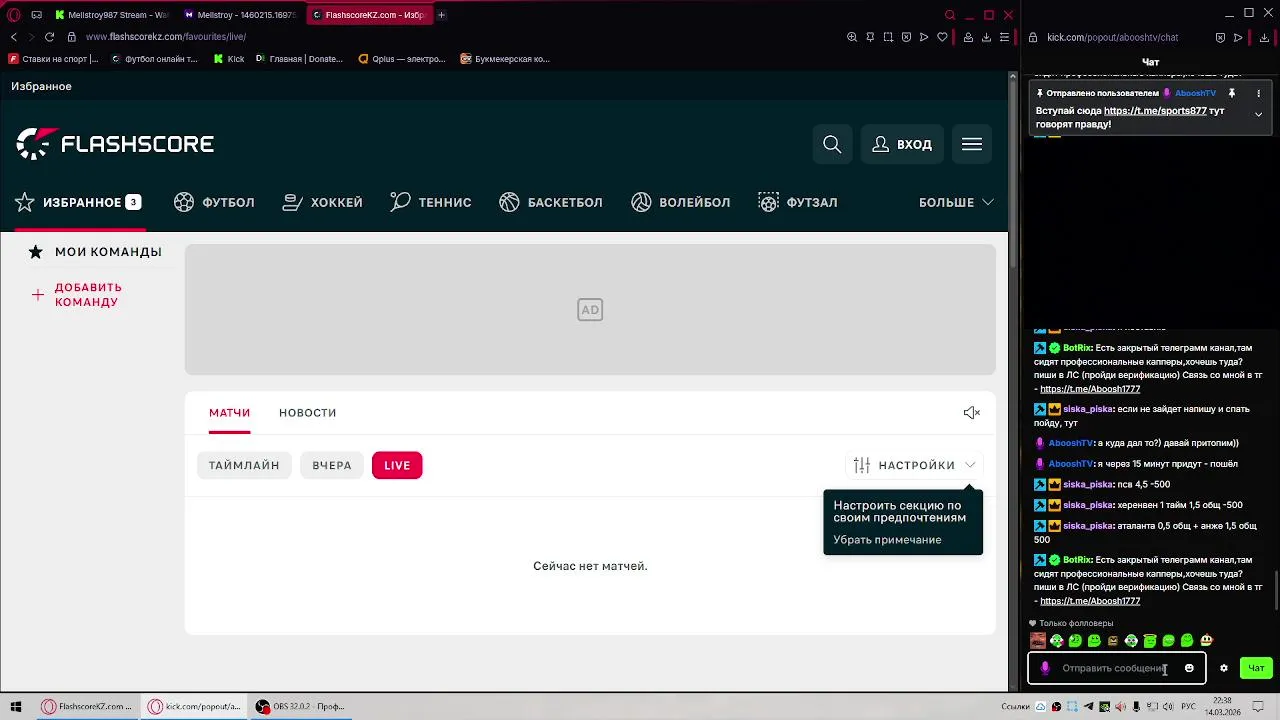
Task: Switch to the Новости tab
Action: coord(308,413)
